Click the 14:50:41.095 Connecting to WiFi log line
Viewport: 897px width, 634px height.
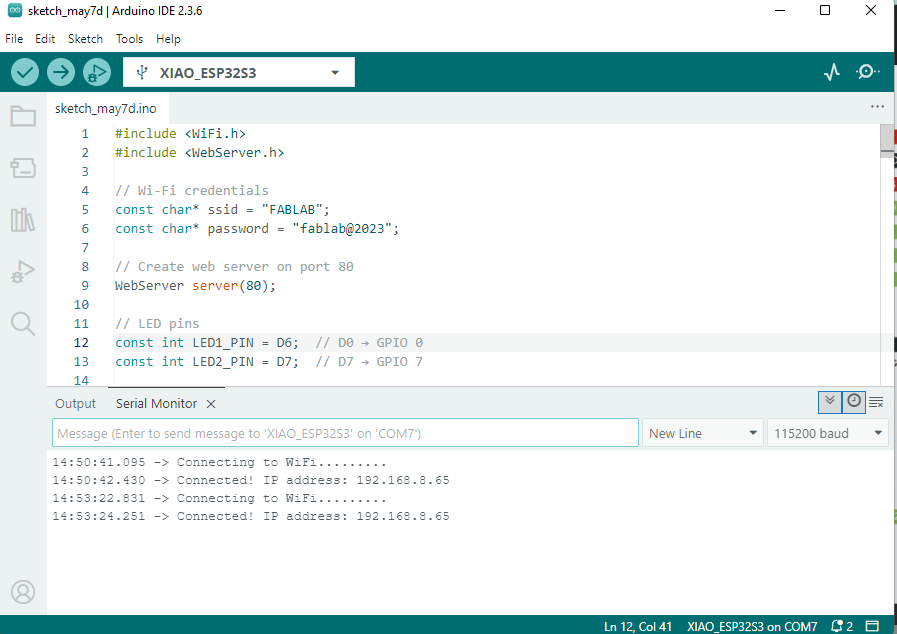point(220,462)
